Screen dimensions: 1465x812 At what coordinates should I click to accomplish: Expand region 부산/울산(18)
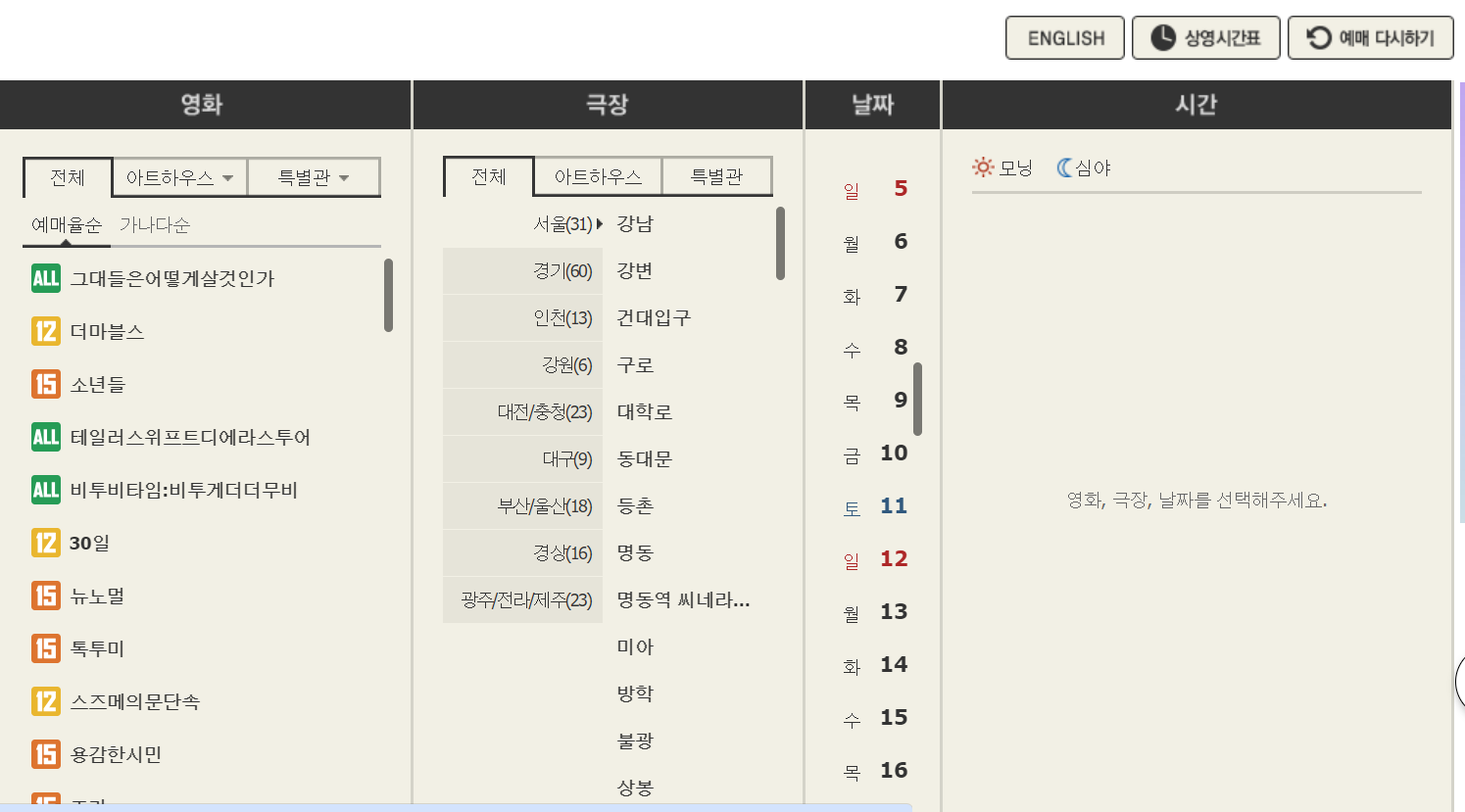click(523, 505)
